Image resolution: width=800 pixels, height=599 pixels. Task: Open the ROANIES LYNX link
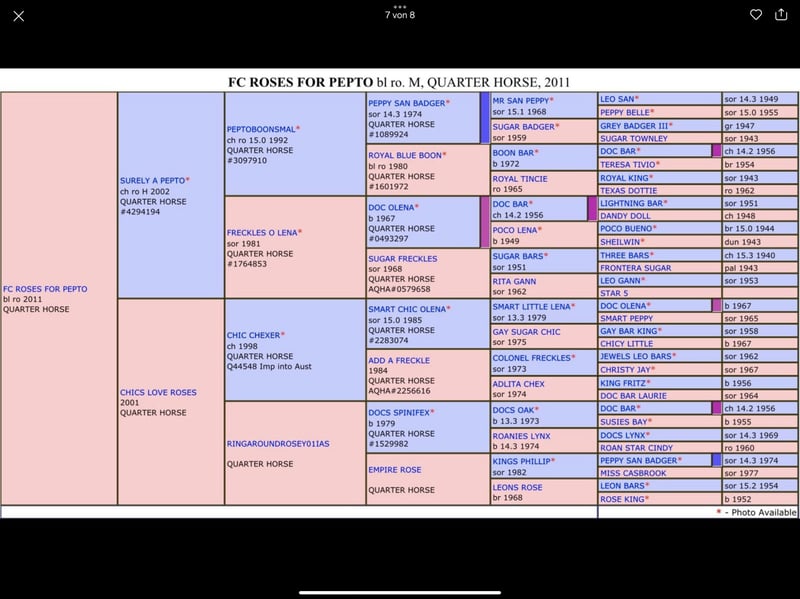click(521, 436)
